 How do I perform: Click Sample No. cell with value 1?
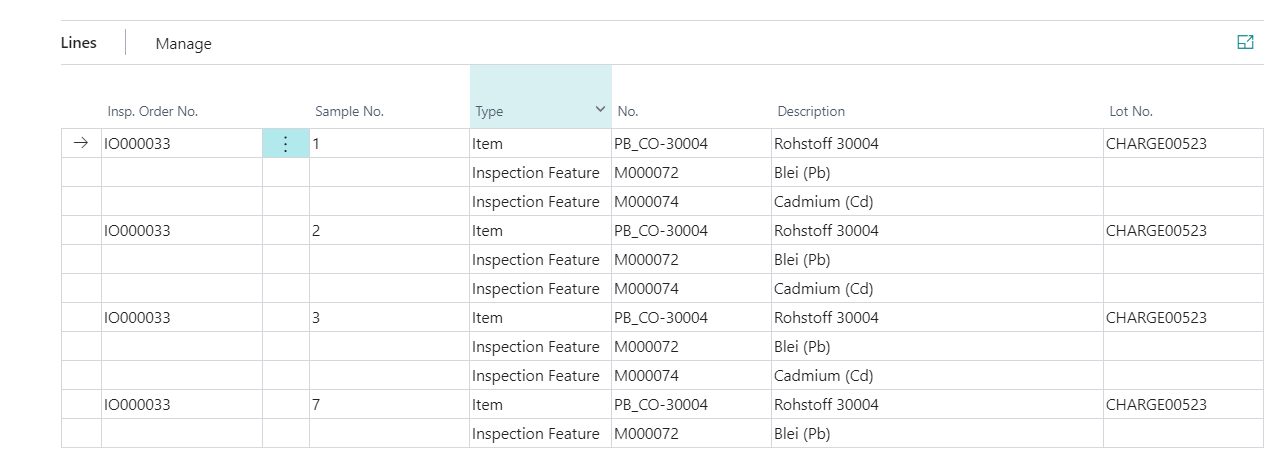[389, 144]
